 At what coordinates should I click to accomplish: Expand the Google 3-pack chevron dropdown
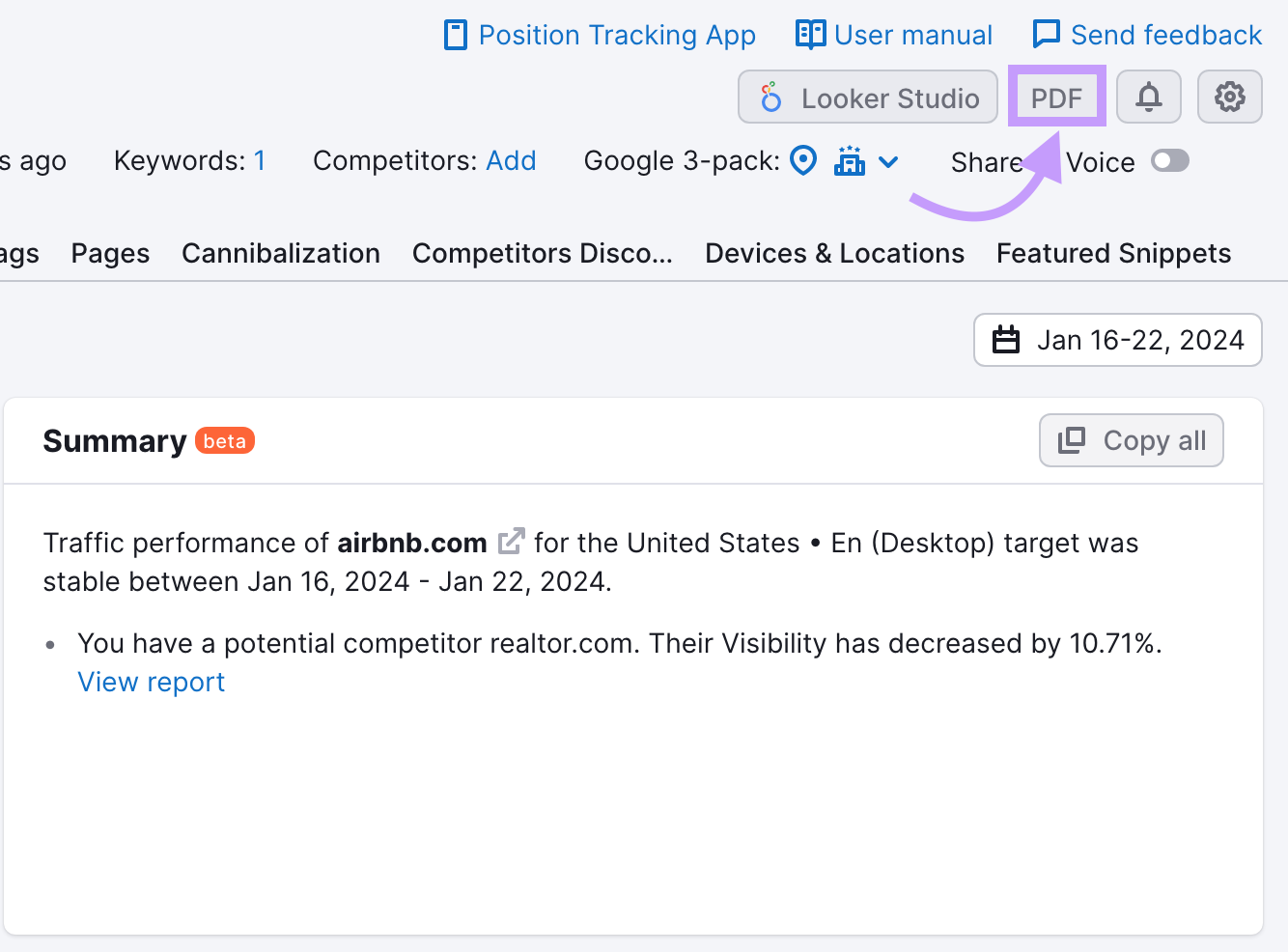click(888, 161)
